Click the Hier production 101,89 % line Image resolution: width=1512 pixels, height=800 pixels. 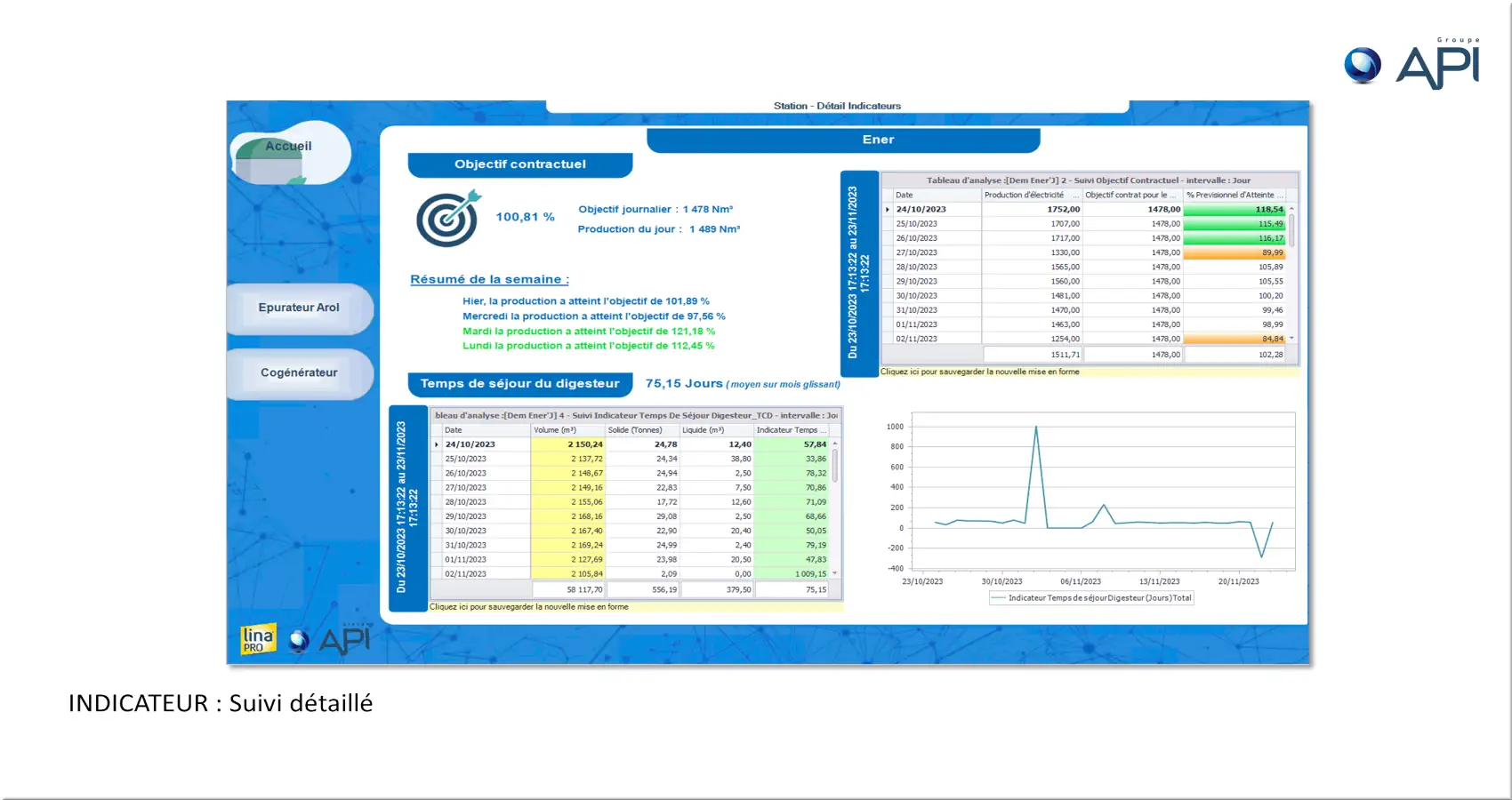coord(586,301)
